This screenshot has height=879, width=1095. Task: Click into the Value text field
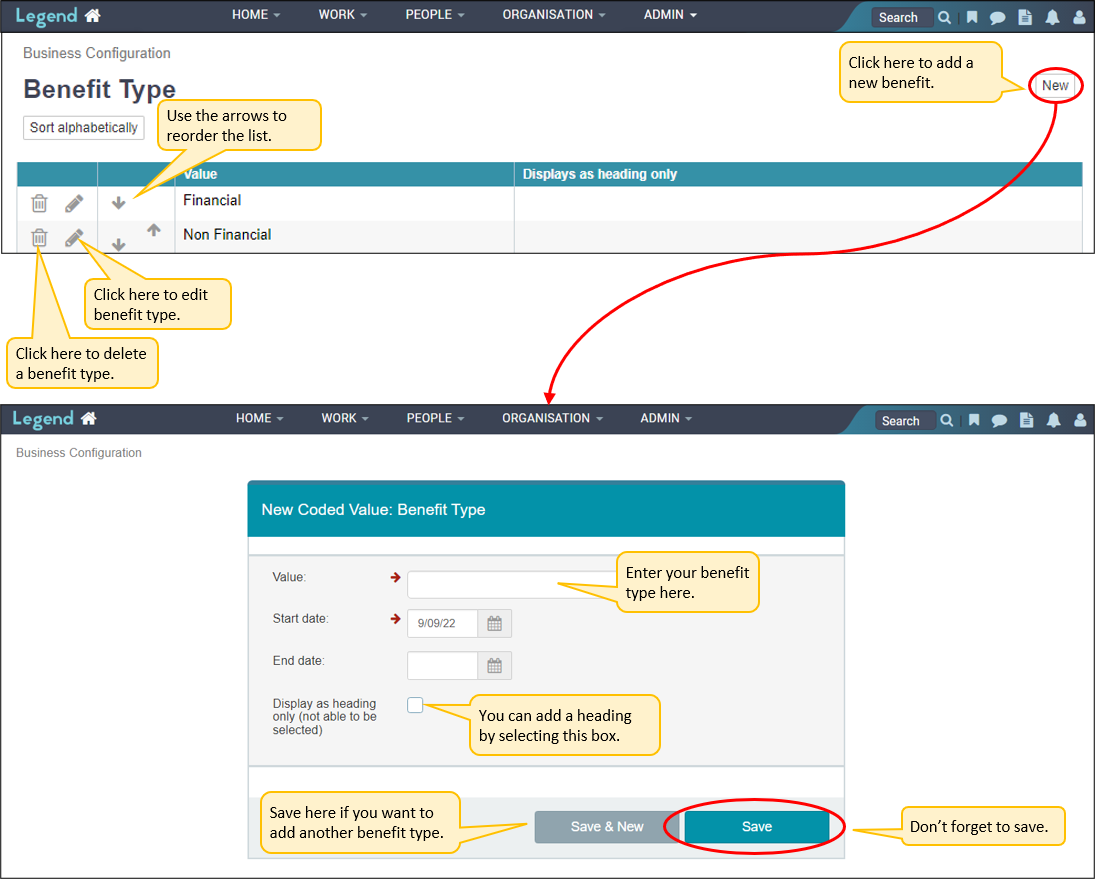point(480,584)
